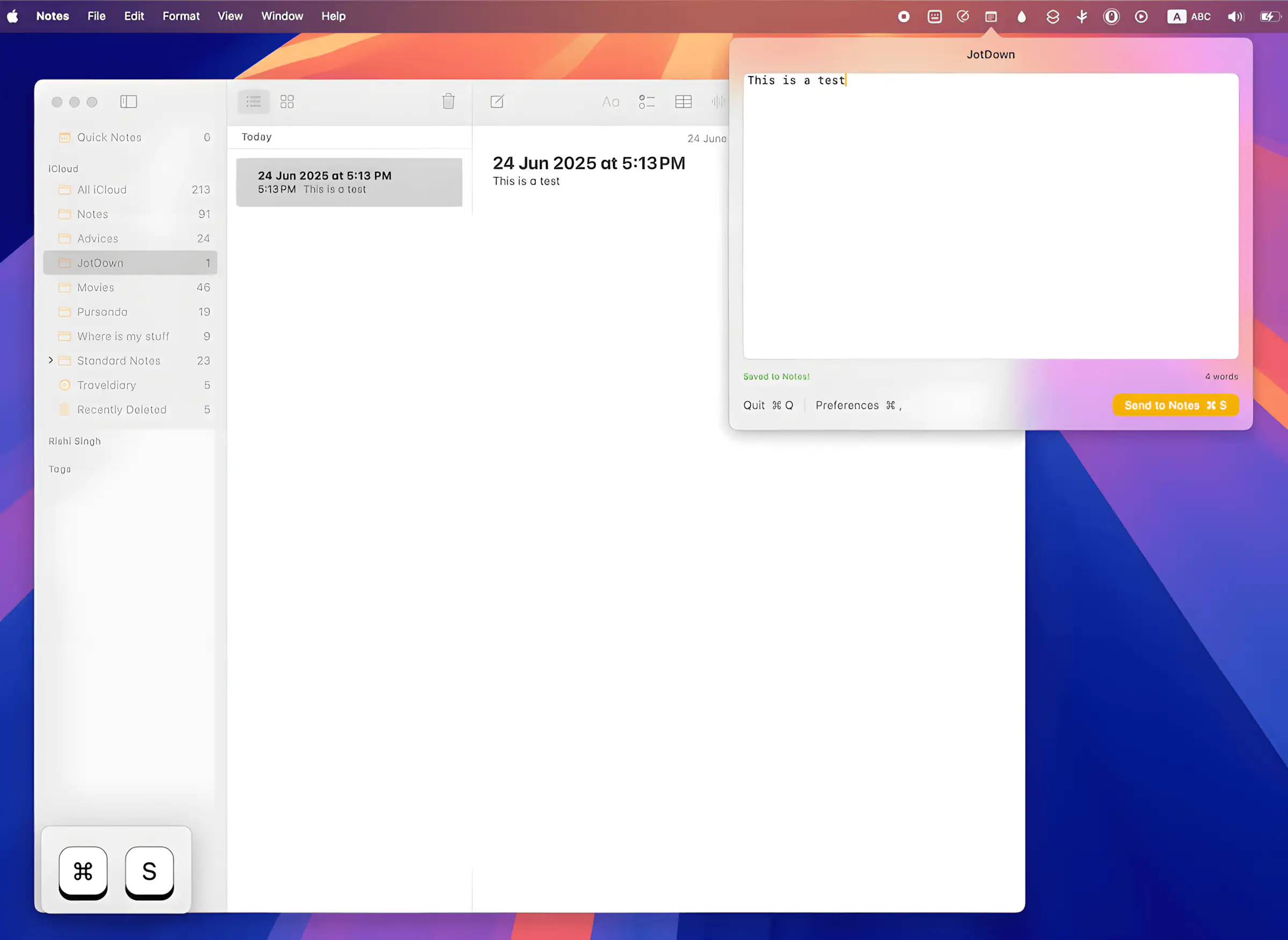Viewport: 1288px width, 940px height.
Task: Toggle the sidebar visibility button
Action: coord(129,102)
